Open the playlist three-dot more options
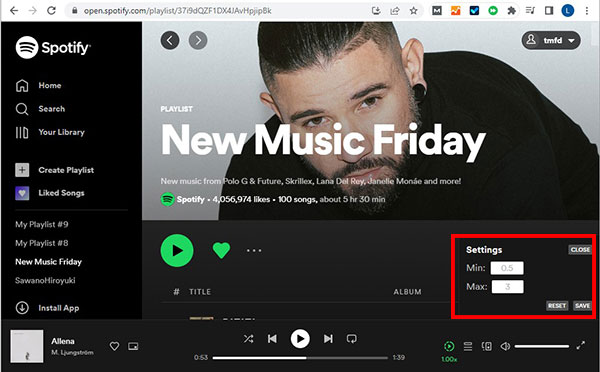 pyautogui.click(x=254, y=251)
